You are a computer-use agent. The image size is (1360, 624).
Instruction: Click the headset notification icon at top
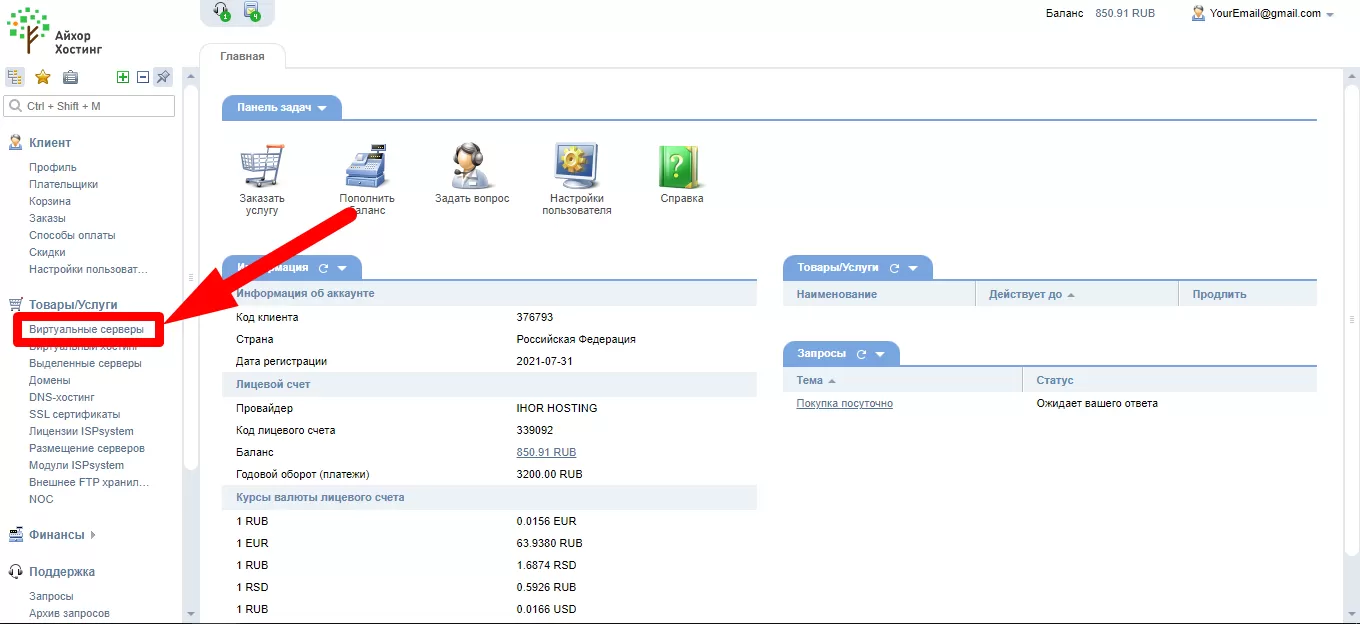221,11
